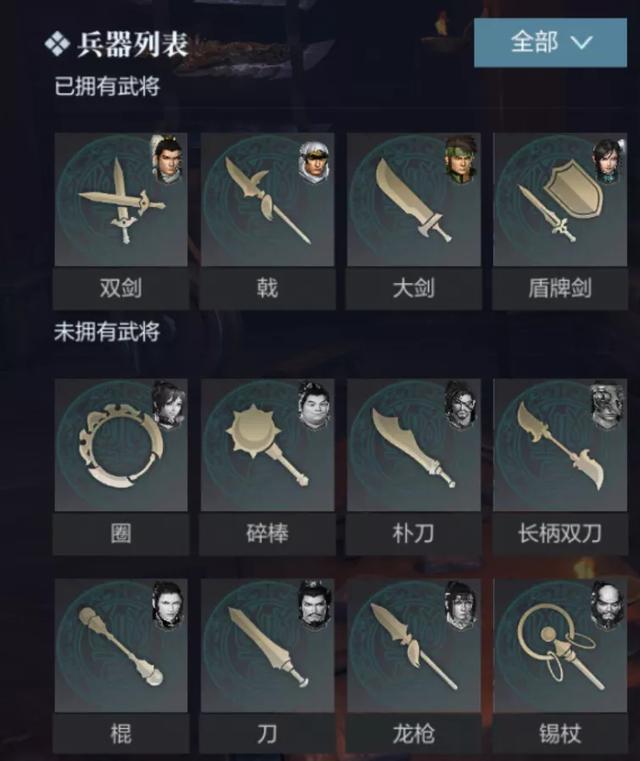Select the 圈 ring weapon icon
Viewport: 640px width, 761px height.
(x=121, y=445)
